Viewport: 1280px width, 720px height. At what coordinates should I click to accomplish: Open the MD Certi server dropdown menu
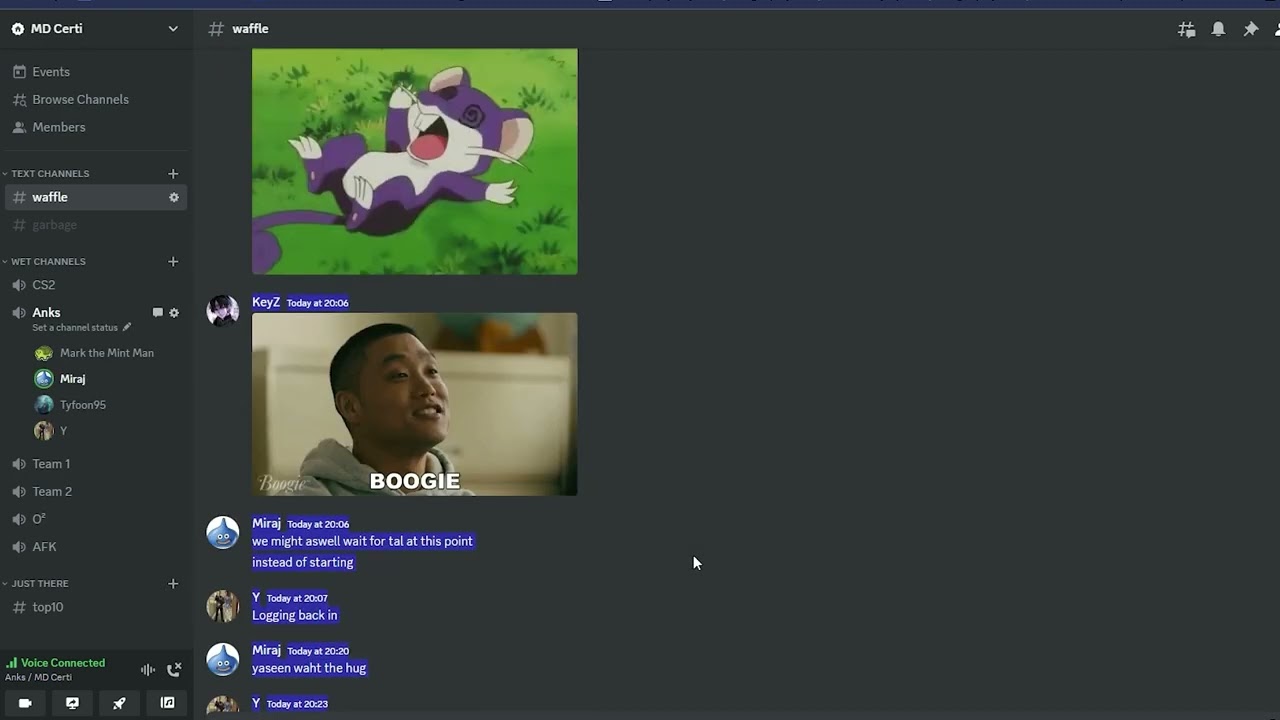pos(173,29)
